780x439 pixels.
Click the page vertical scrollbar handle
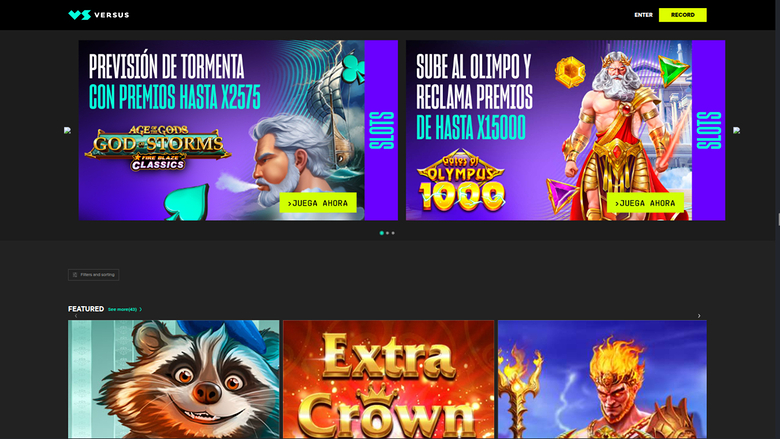[x=778, y=219]
